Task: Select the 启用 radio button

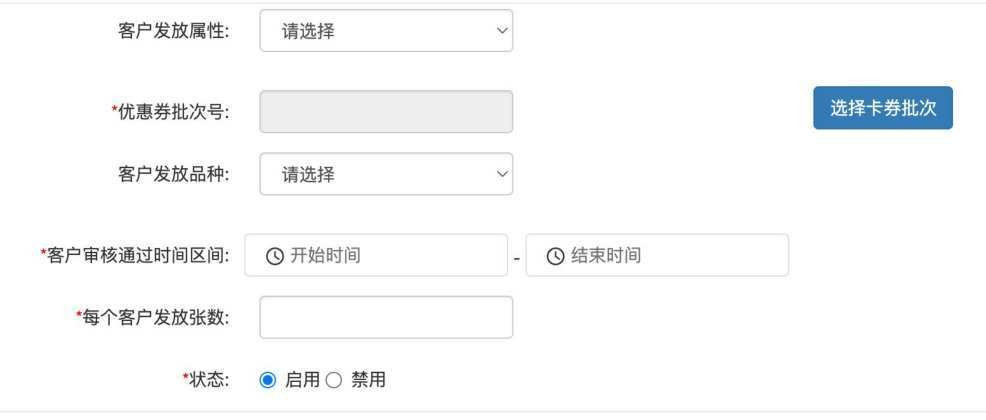Action: [267, 380]
